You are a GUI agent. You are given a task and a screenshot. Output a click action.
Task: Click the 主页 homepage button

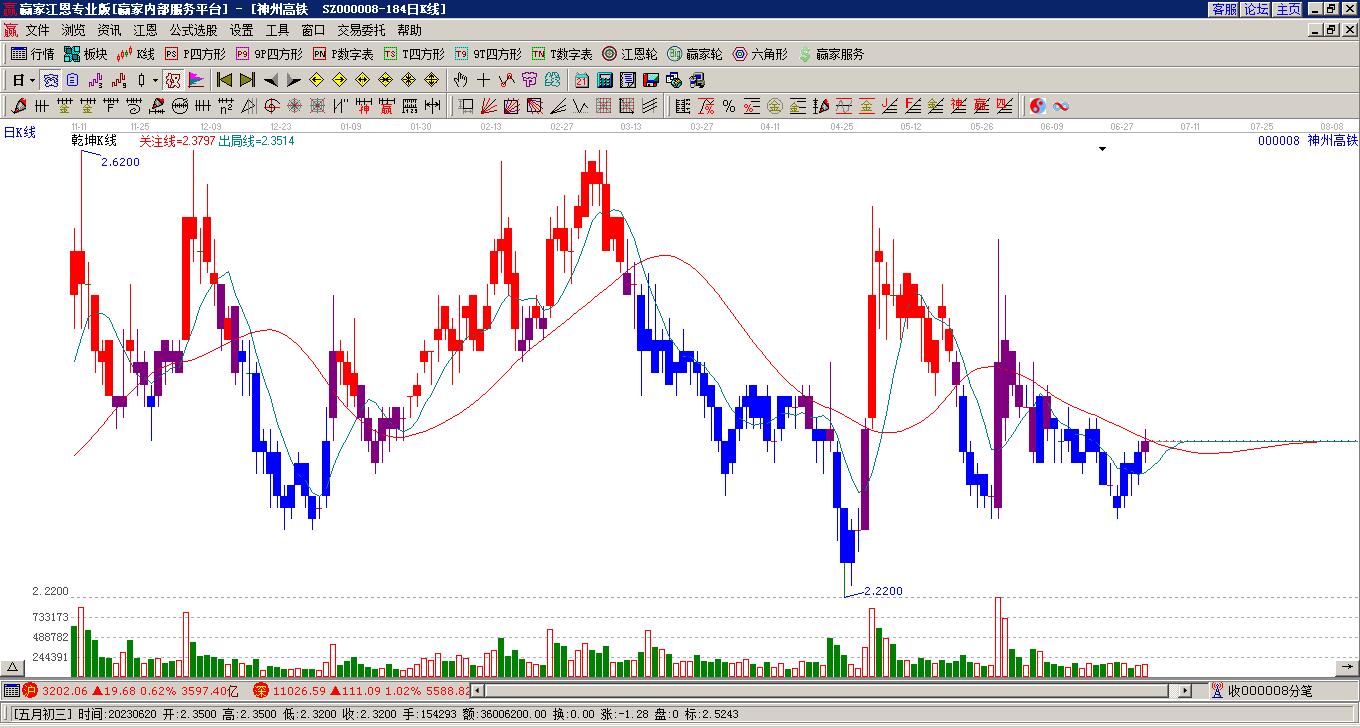click(1289, 8)
